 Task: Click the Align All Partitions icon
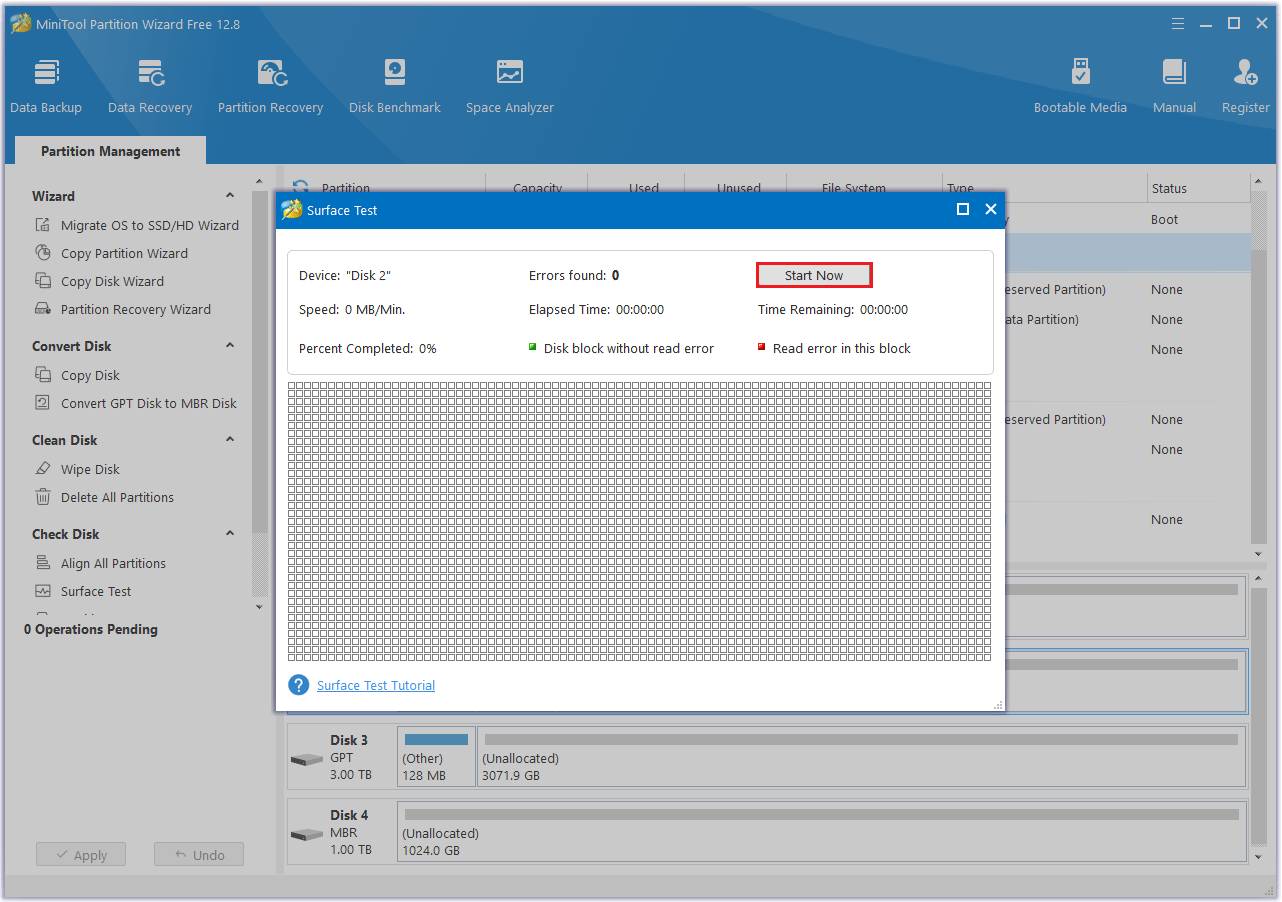pos(43,563)
